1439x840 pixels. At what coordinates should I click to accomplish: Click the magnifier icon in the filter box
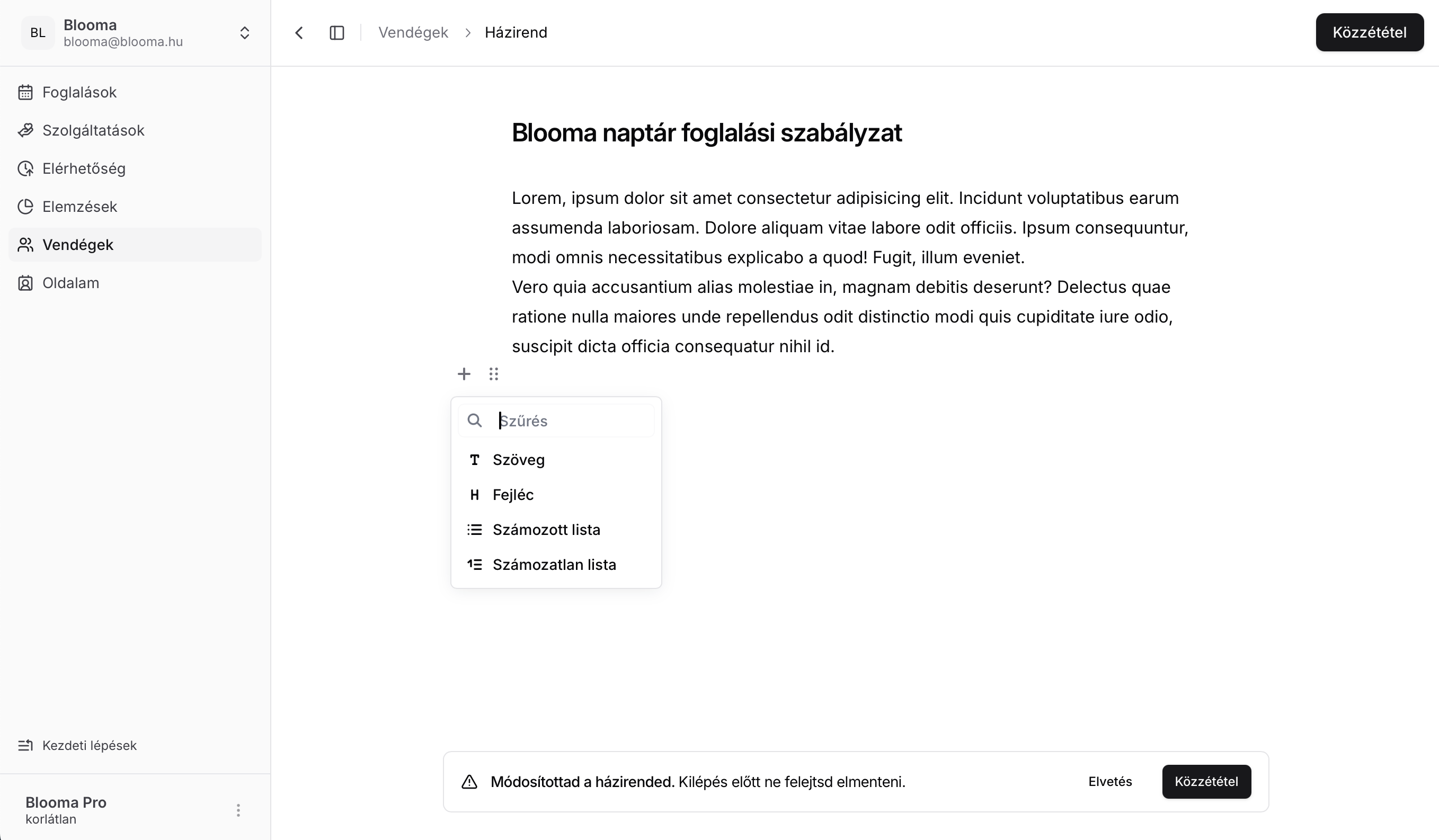475,421
